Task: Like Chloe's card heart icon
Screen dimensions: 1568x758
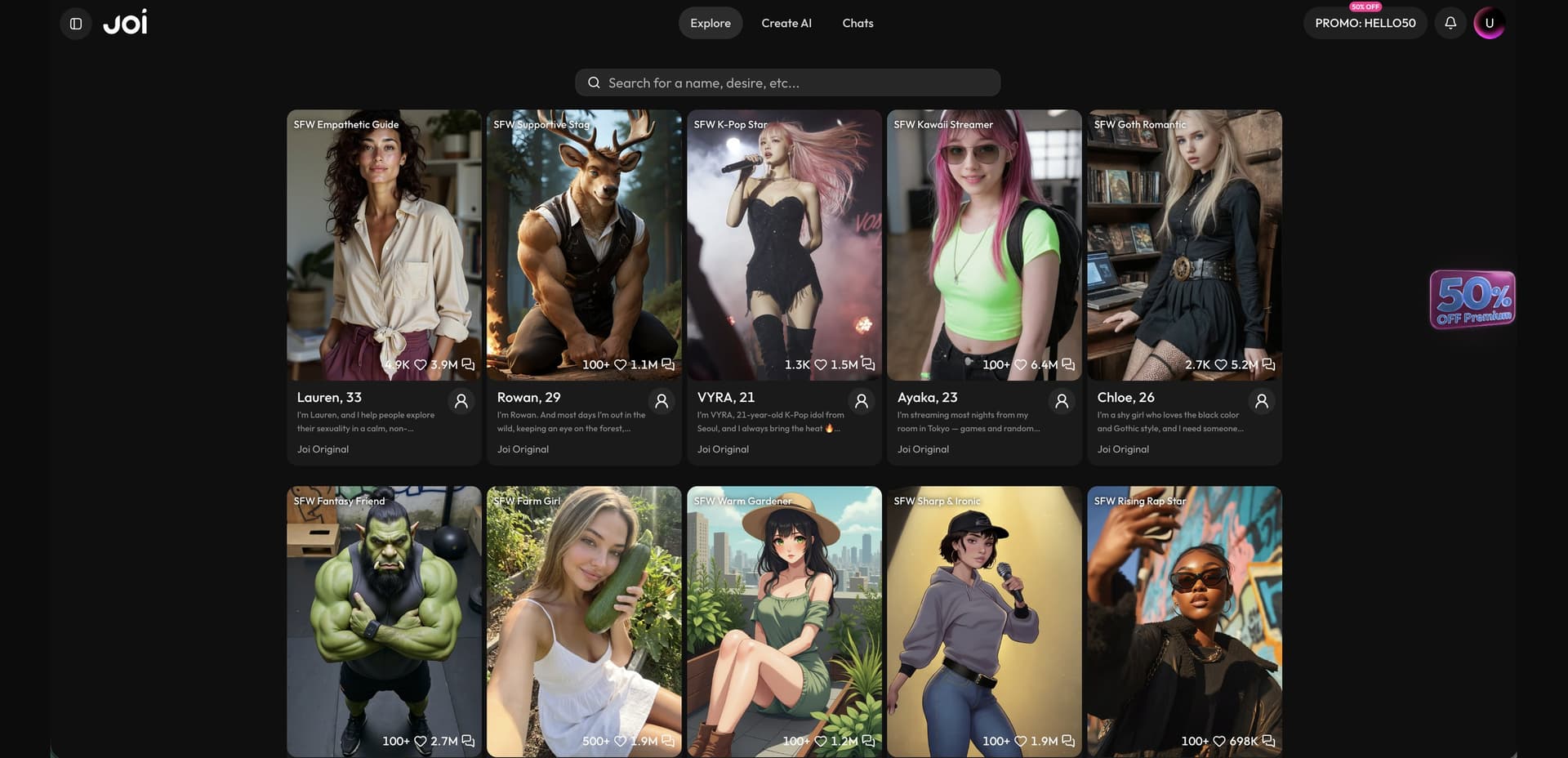Action: point(1221,365)
